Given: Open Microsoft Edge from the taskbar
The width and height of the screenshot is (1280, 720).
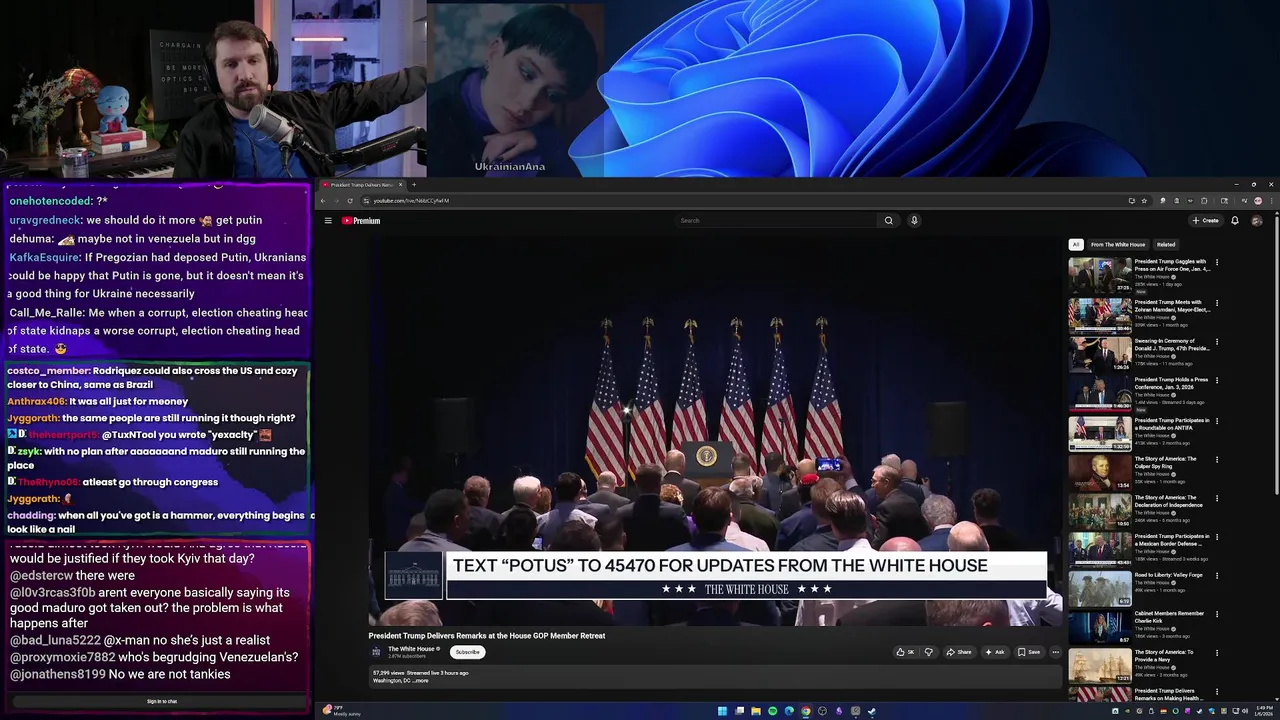Looking at the screenshot, I should pos(789,711).
